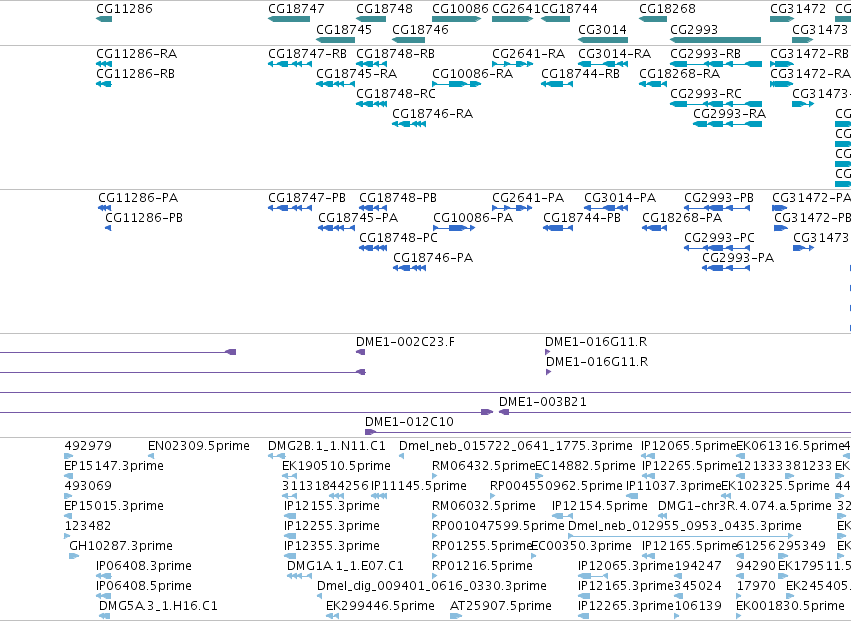Click the CG2993-RB transcript label
The image size is (851, 621).
click(706, 54)
